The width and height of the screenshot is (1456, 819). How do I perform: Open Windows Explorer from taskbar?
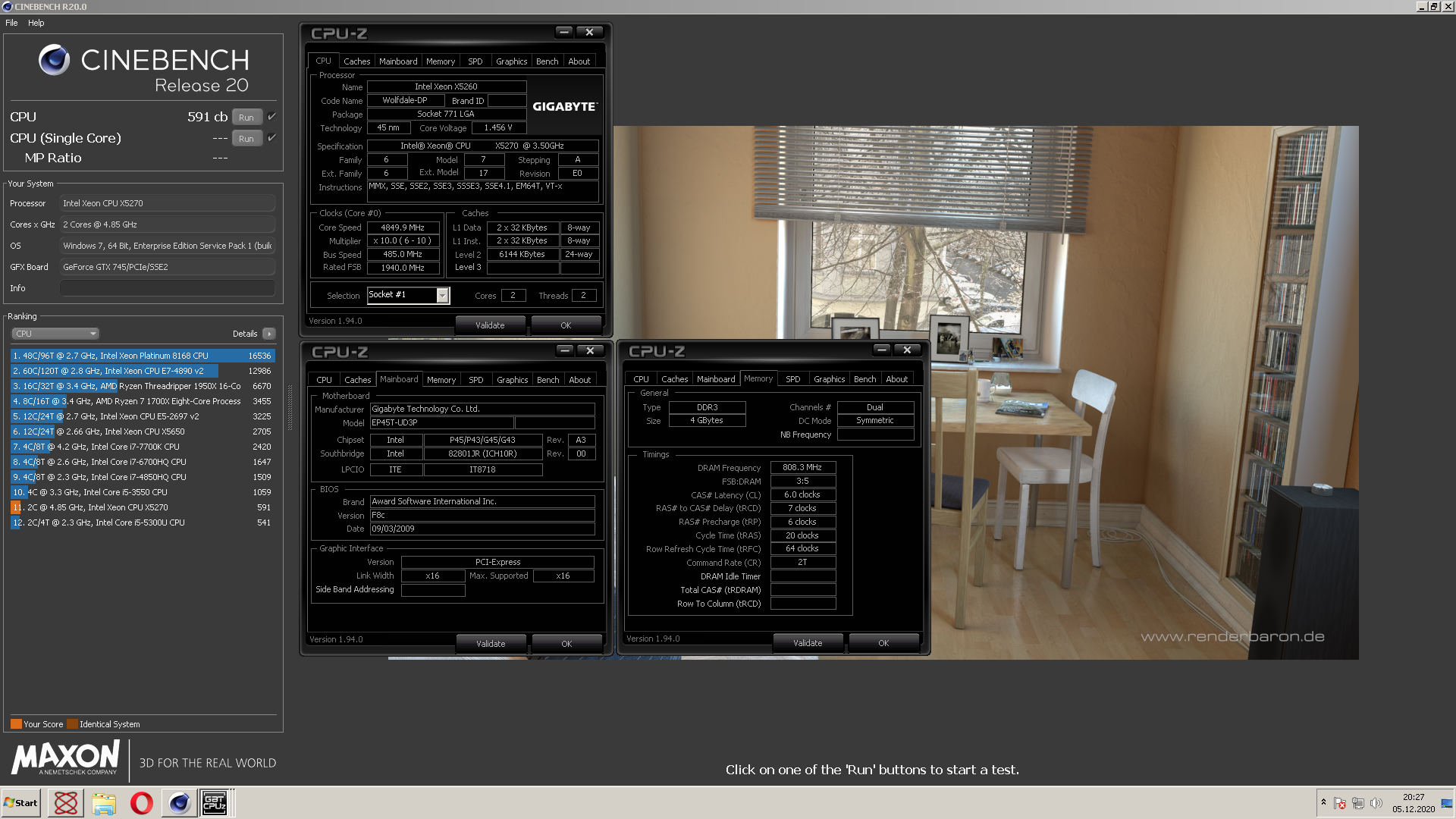[104, 803]
